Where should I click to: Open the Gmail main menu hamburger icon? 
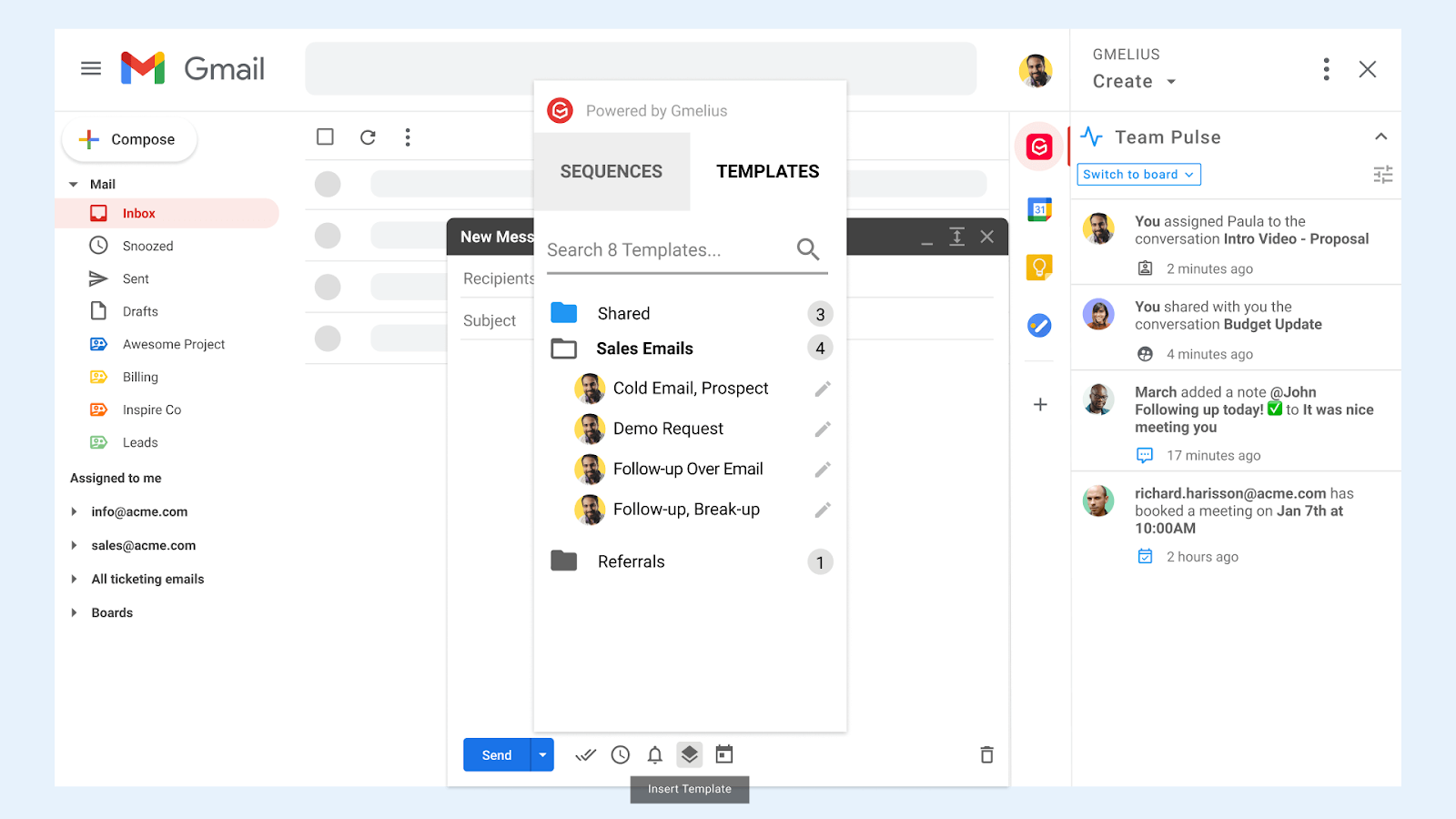click(x=91, y=68)
